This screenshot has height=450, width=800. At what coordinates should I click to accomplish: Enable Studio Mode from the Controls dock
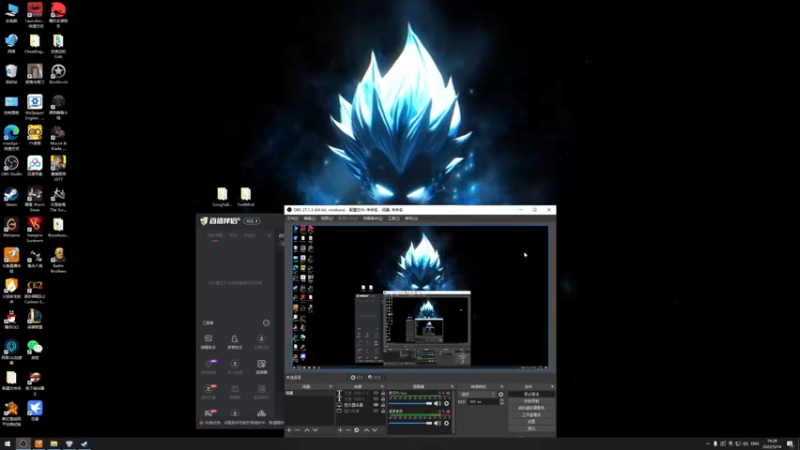531,415
